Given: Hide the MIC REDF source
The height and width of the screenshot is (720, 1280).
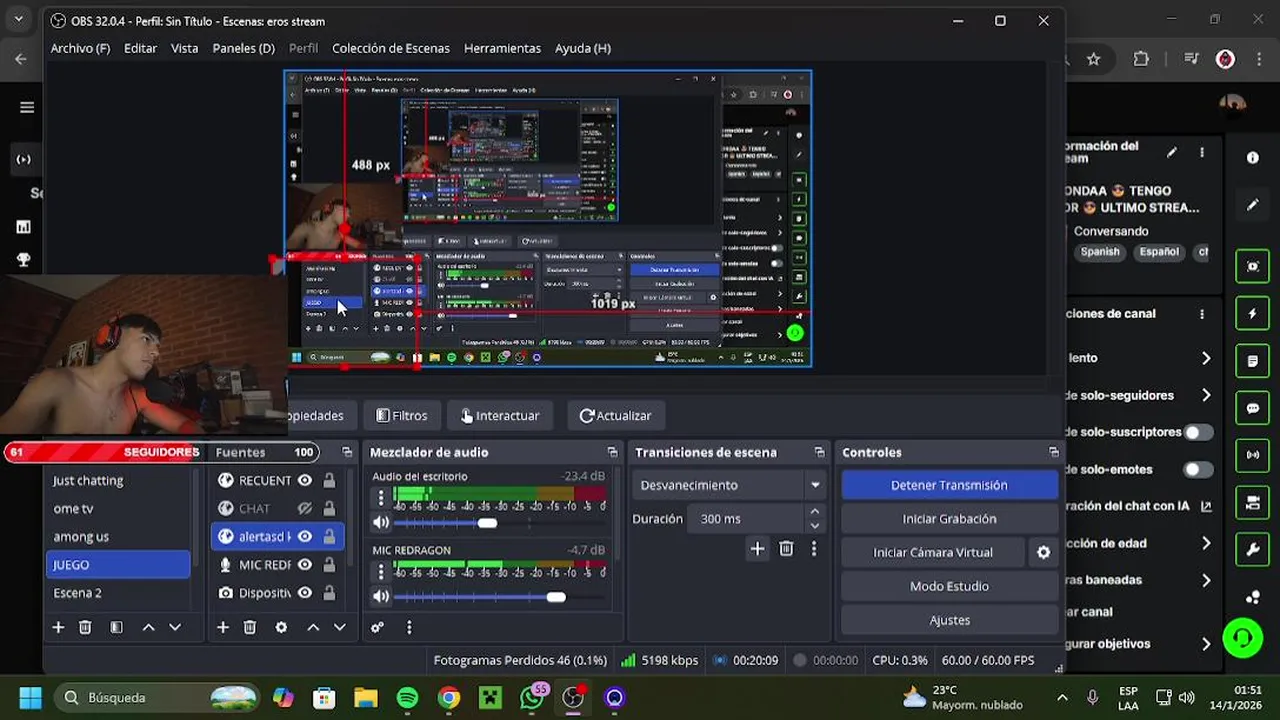Looking at the screenshot, I should click(305, 564).
